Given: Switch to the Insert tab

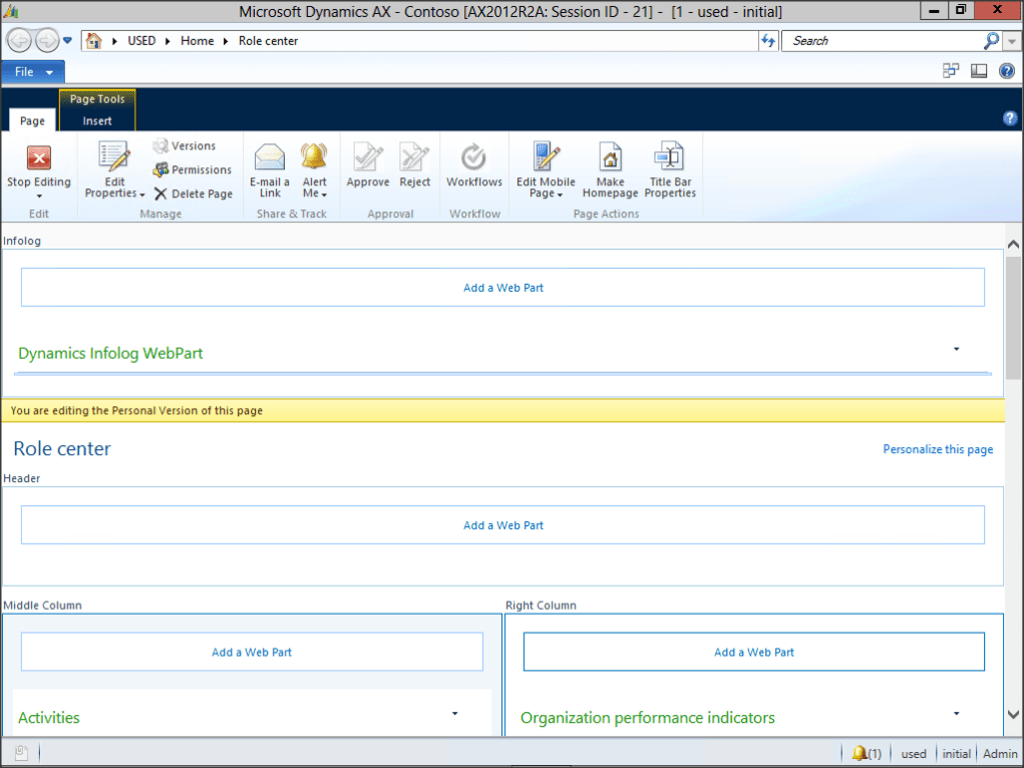Looking at the screenshot, I should 96,120.
